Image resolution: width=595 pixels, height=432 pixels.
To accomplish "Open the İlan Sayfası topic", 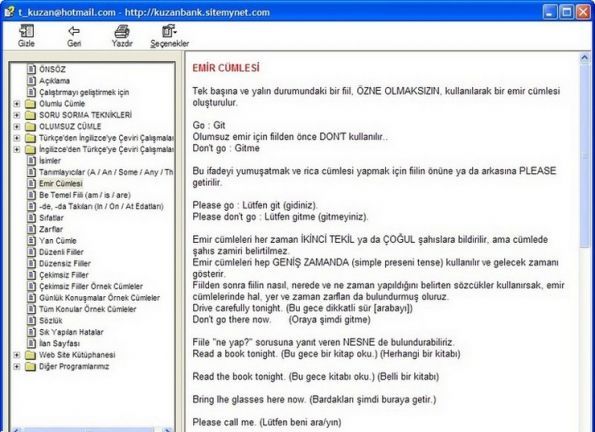I will coord(59,343).
